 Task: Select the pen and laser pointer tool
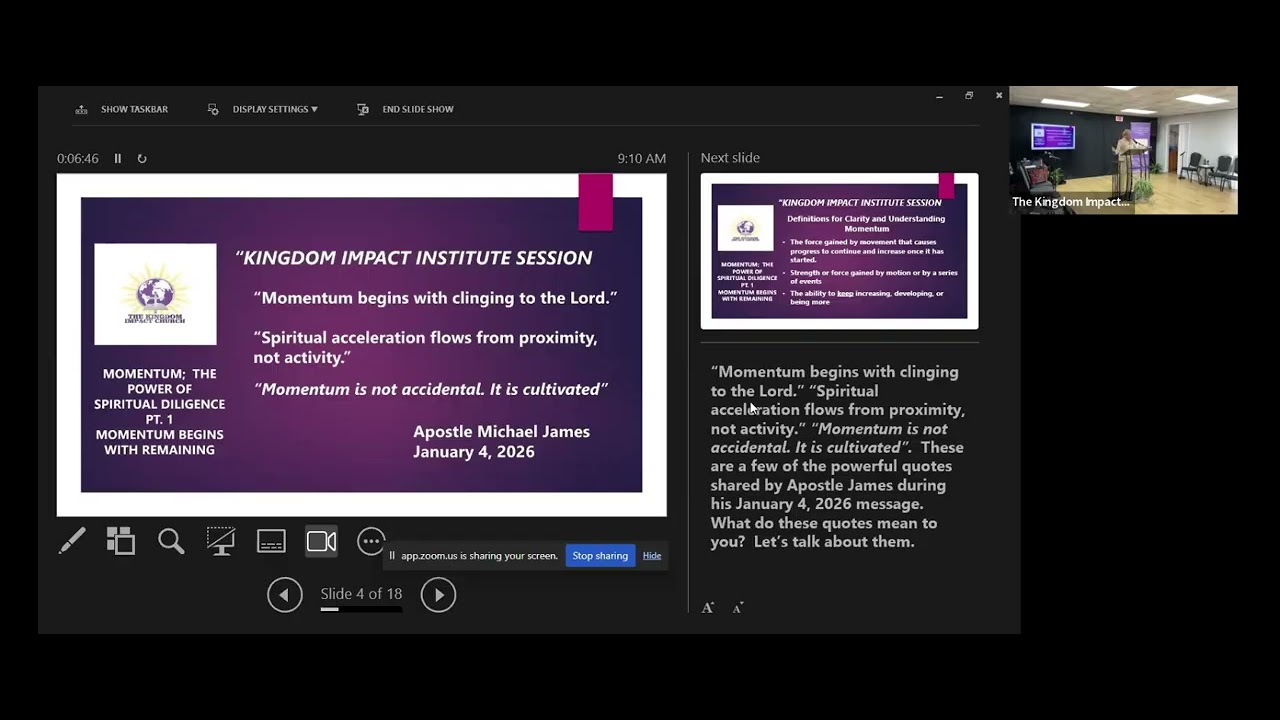click(x=72, y=541)
